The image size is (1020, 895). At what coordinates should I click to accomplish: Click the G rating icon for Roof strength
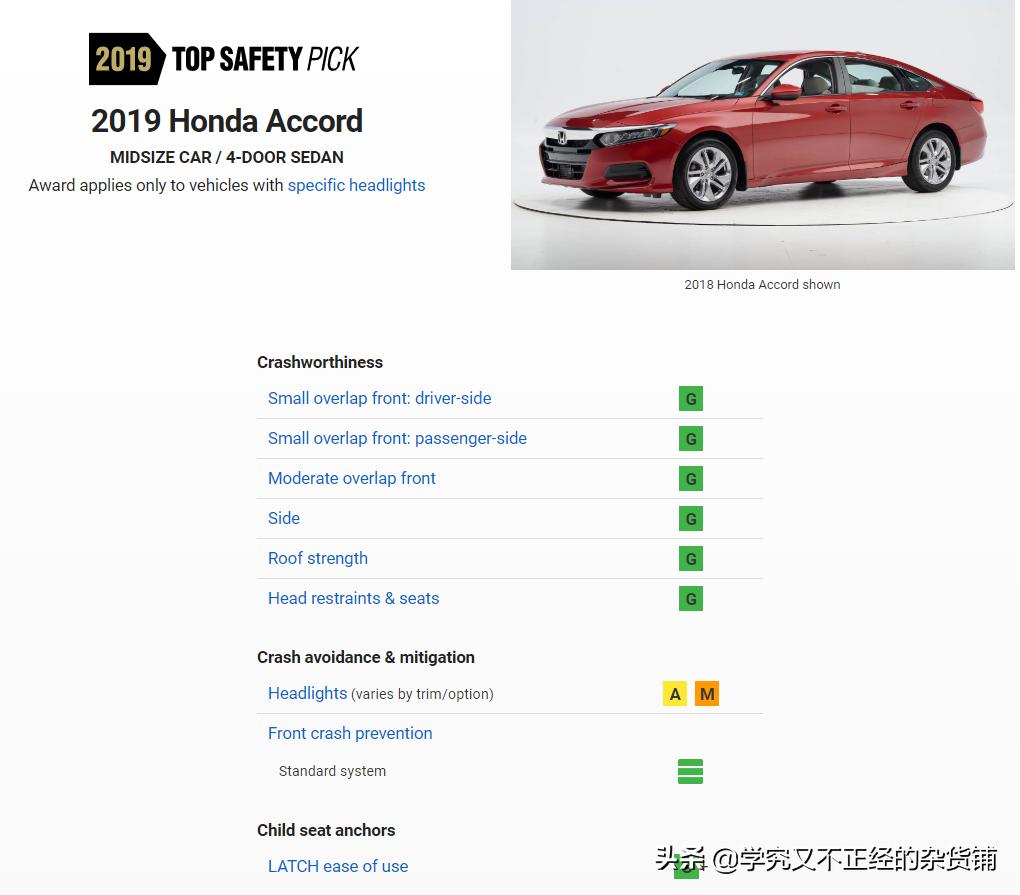(690, 559)
